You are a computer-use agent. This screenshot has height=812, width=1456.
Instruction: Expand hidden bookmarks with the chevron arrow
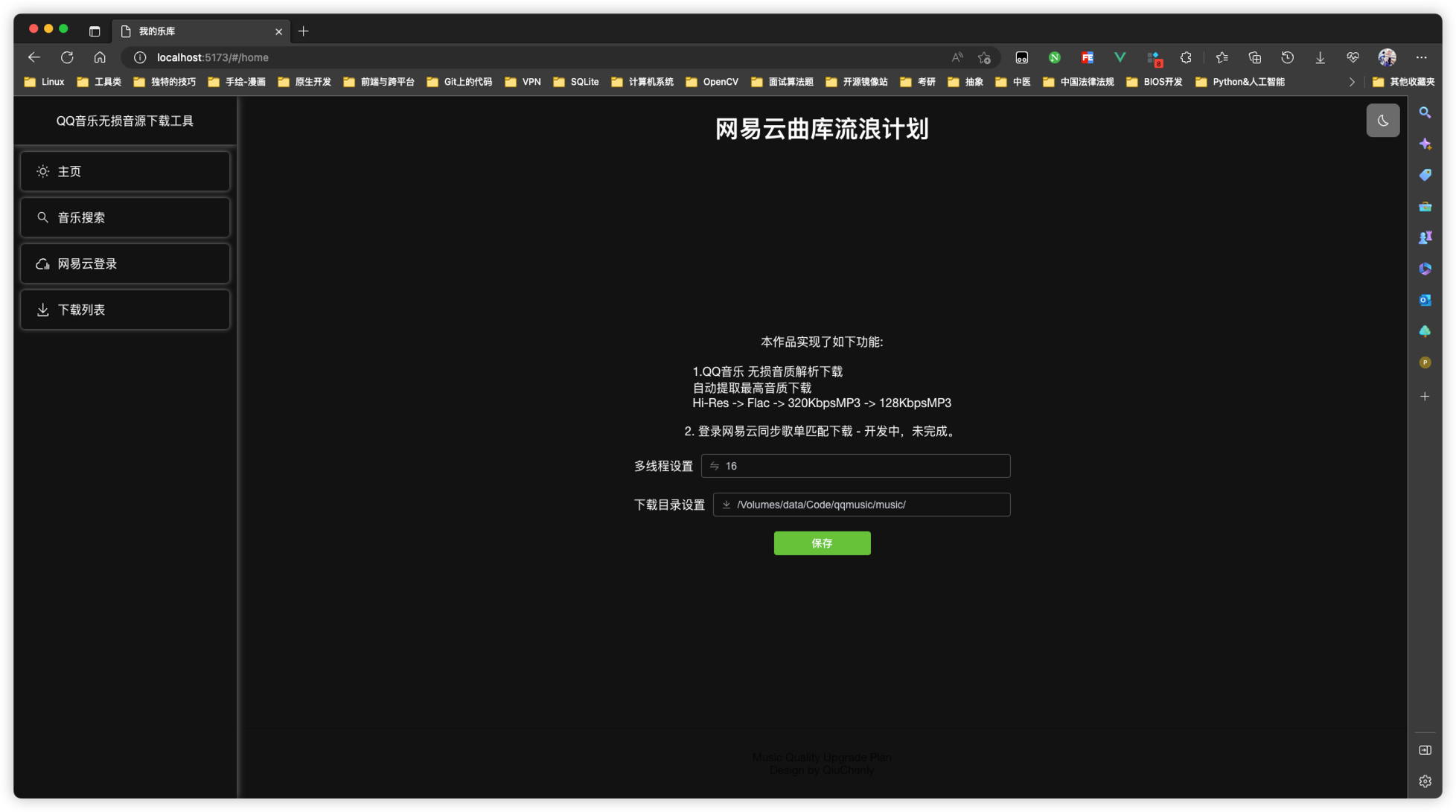(1352, 82)
